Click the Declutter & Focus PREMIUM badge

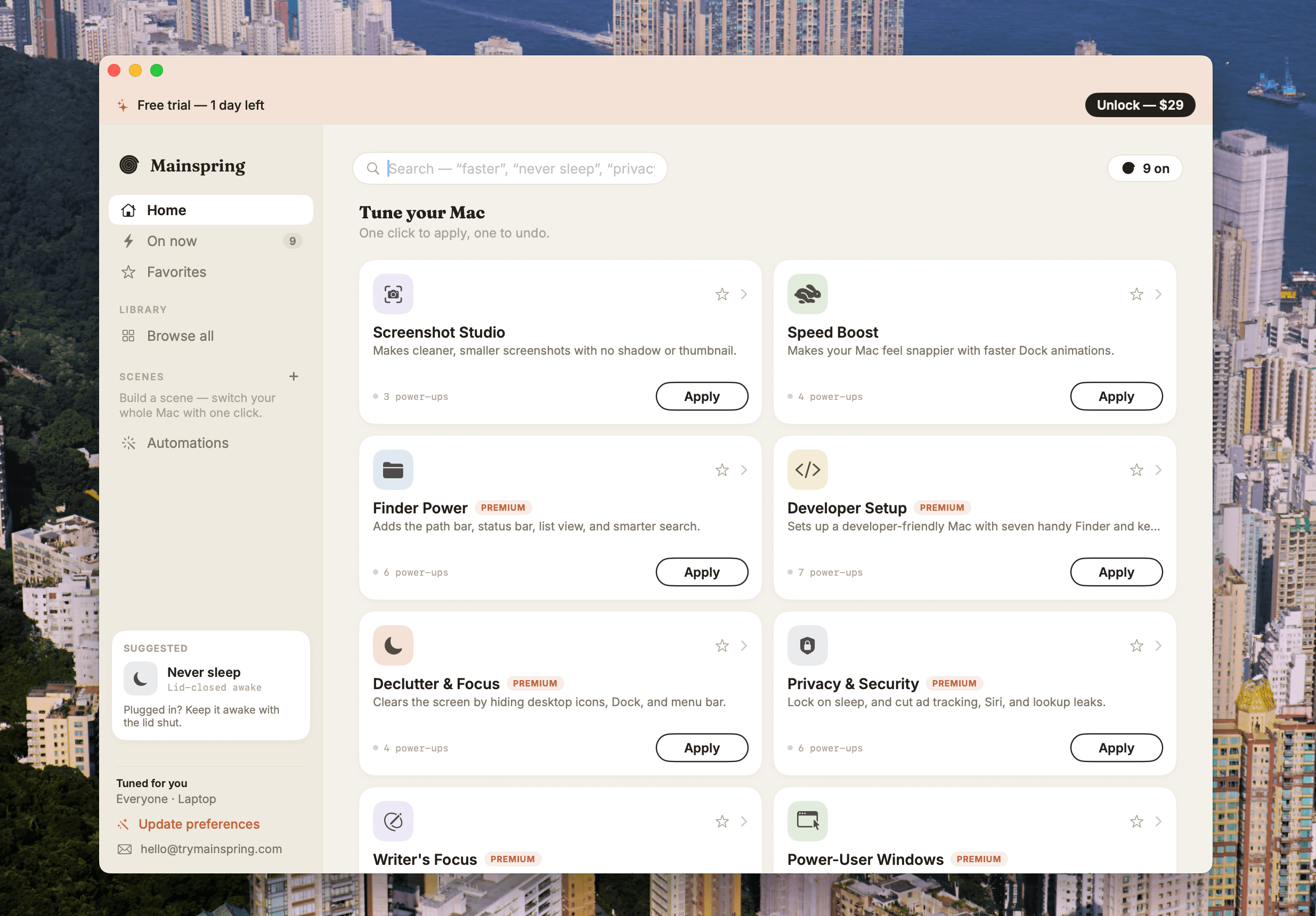click(x=535, y=683)
